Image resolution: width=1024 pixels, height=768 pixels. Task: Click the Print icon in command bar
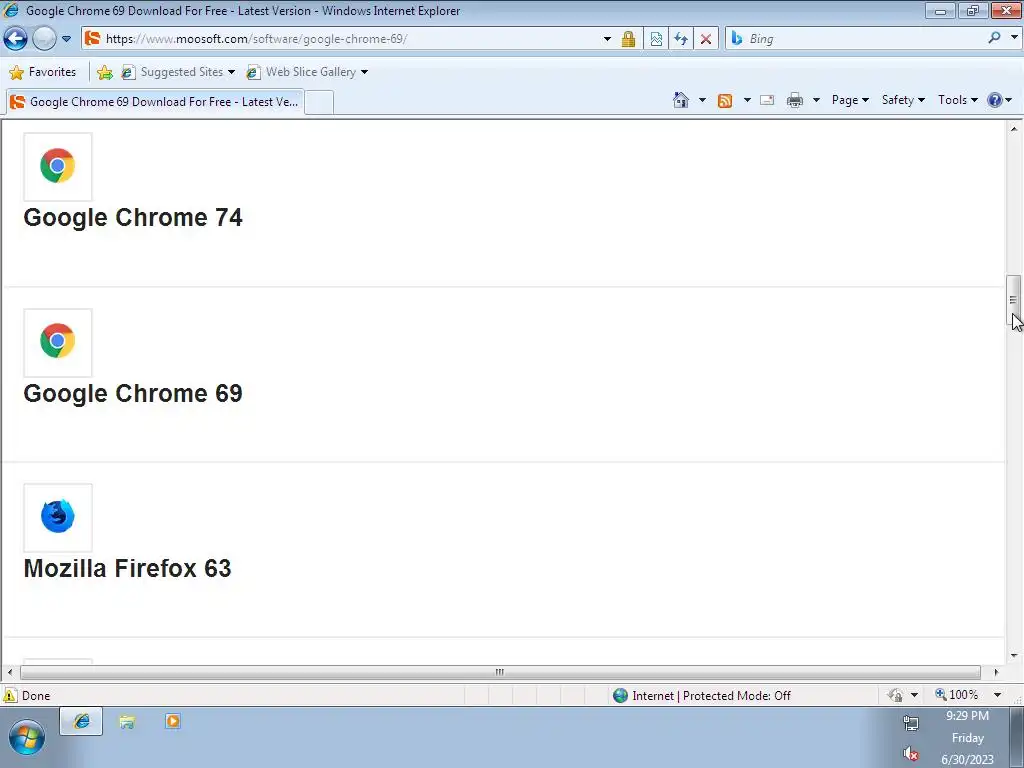point(795,100)
